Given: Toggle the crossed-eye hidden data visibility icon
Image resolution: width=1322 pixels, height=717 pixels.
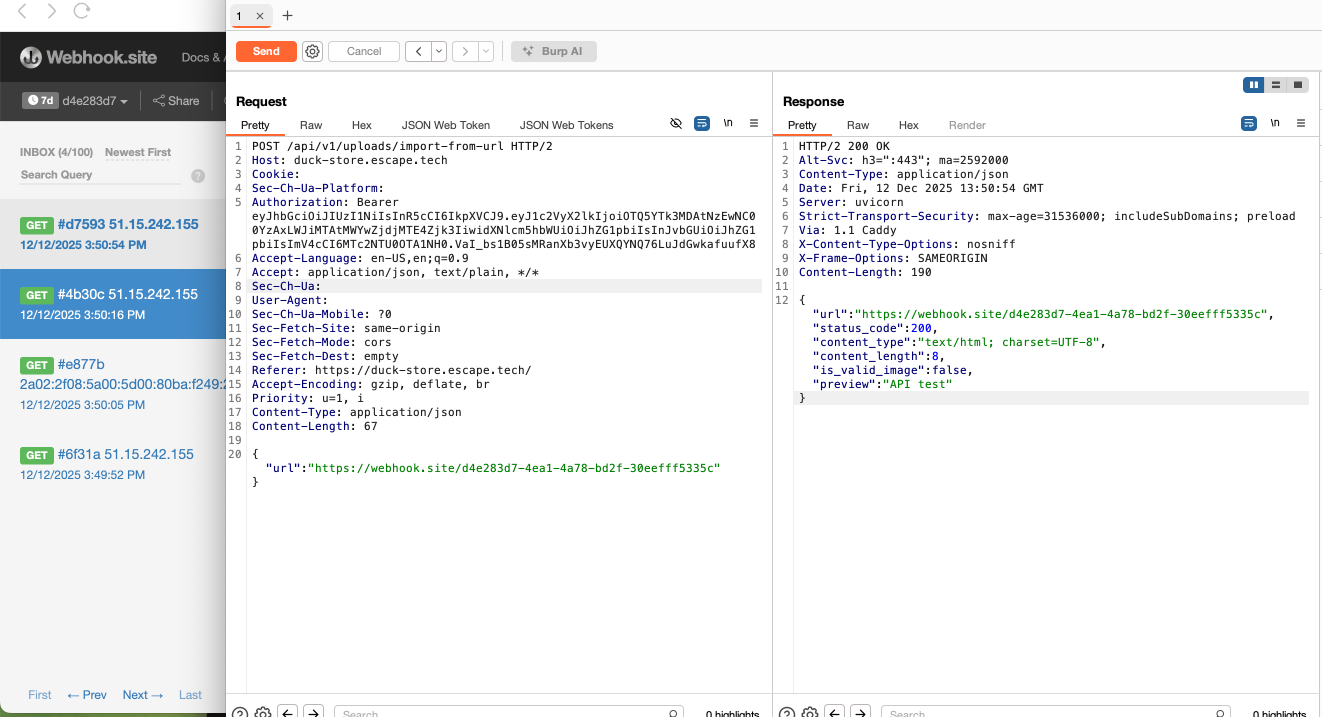Looking at the screenshot, I should coord(677,122).
